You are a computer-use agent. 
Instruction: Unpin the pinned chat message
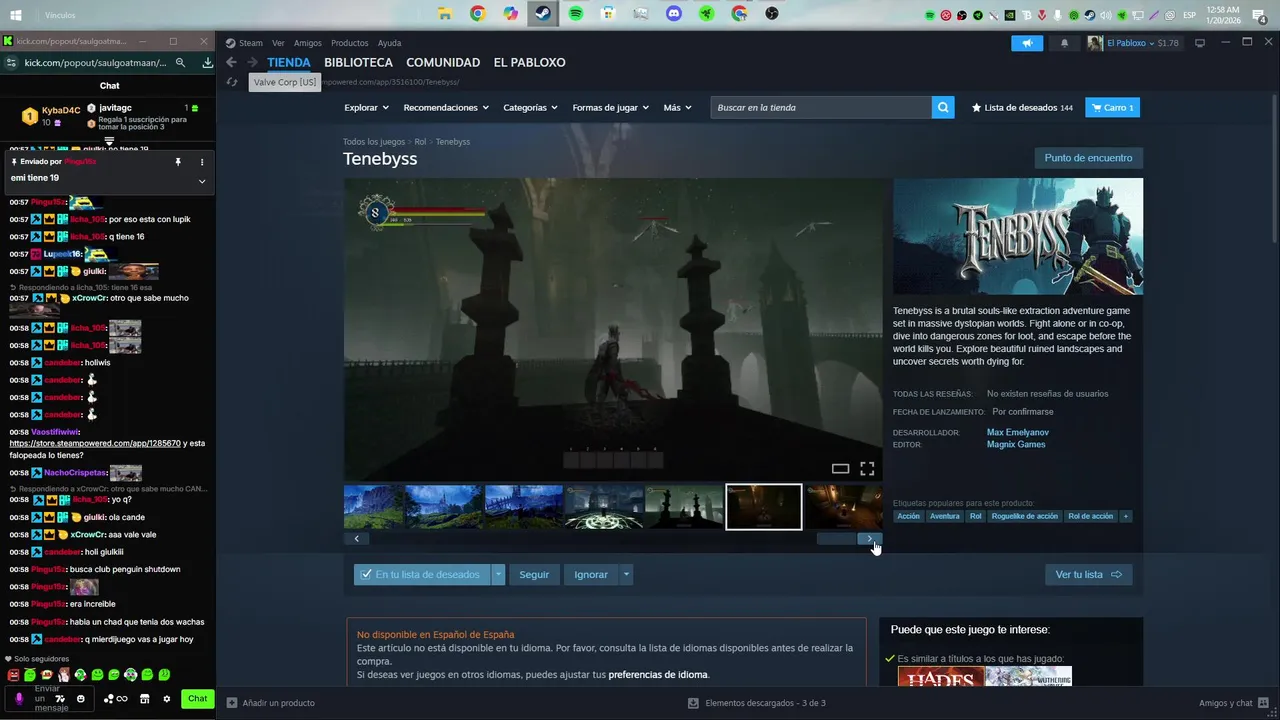click(x=178, y=162)
